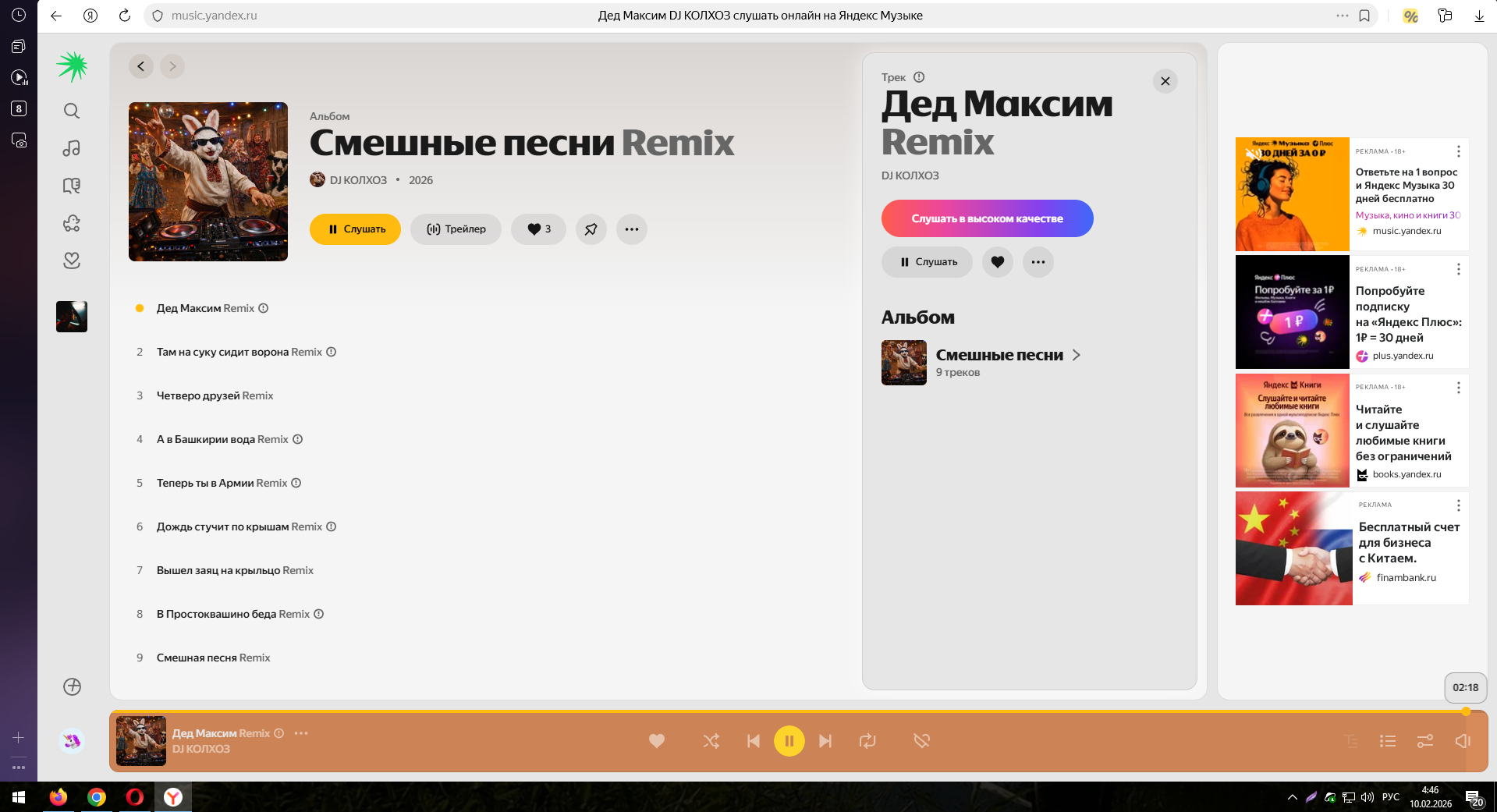Open the music note collection icon in sidebar
1497x812 pixels.
tap(72, 148)
